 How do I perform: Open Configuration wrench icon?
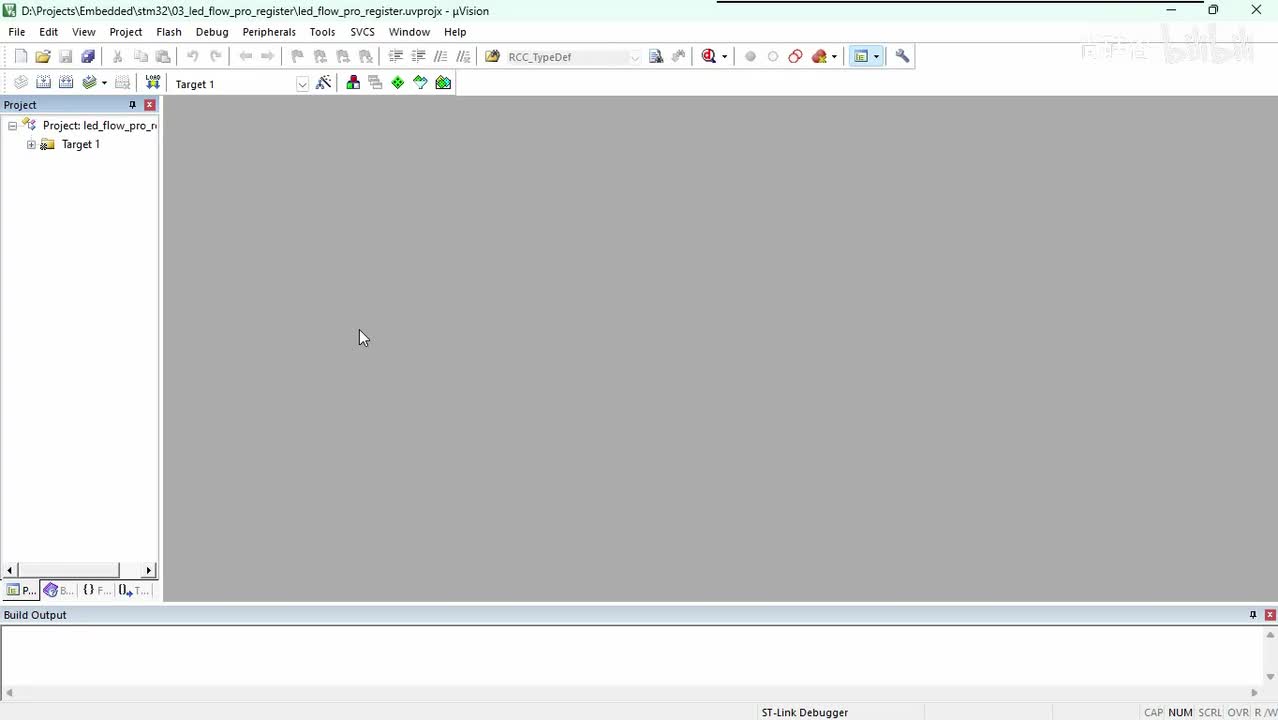click(902, 57)
